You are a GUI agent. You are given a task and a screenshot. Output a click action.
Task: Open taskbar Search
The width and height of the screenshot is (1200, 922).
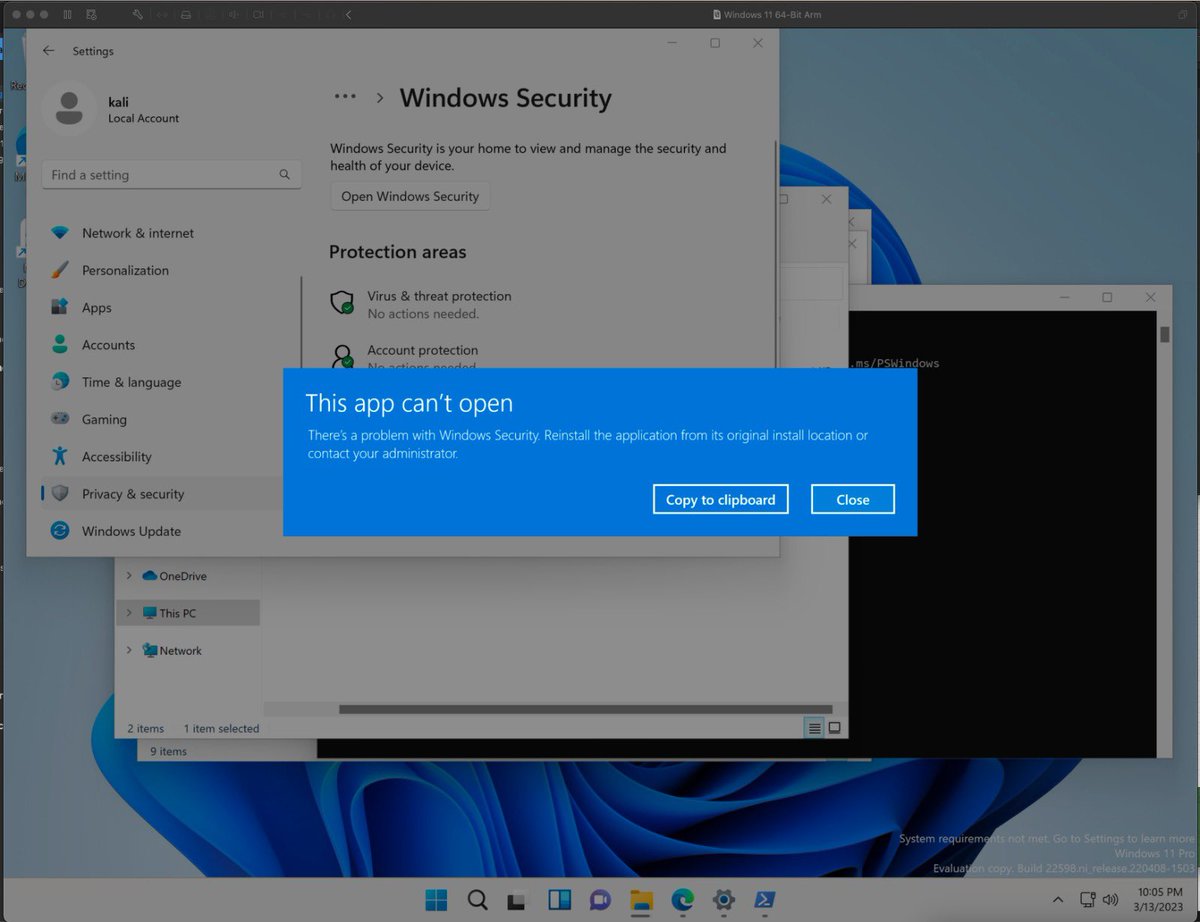tap(478, 899)
